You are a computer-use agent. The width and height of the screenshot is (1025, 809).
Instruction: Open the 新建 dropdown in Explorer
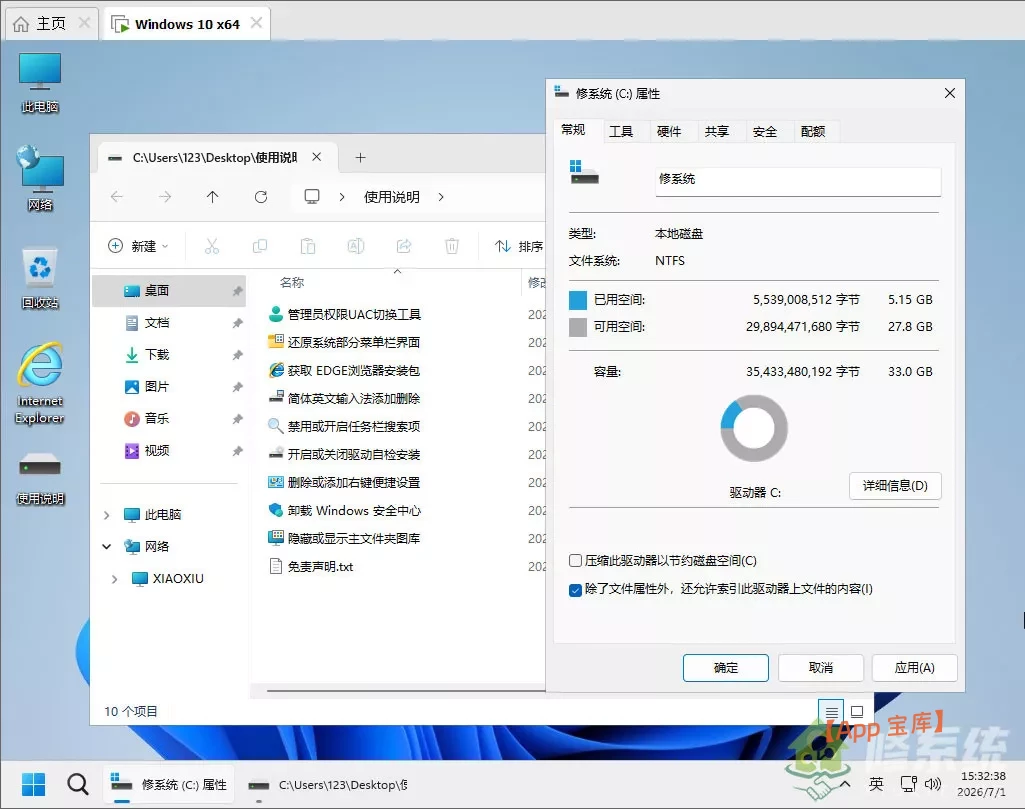click(x=138, y=246)
